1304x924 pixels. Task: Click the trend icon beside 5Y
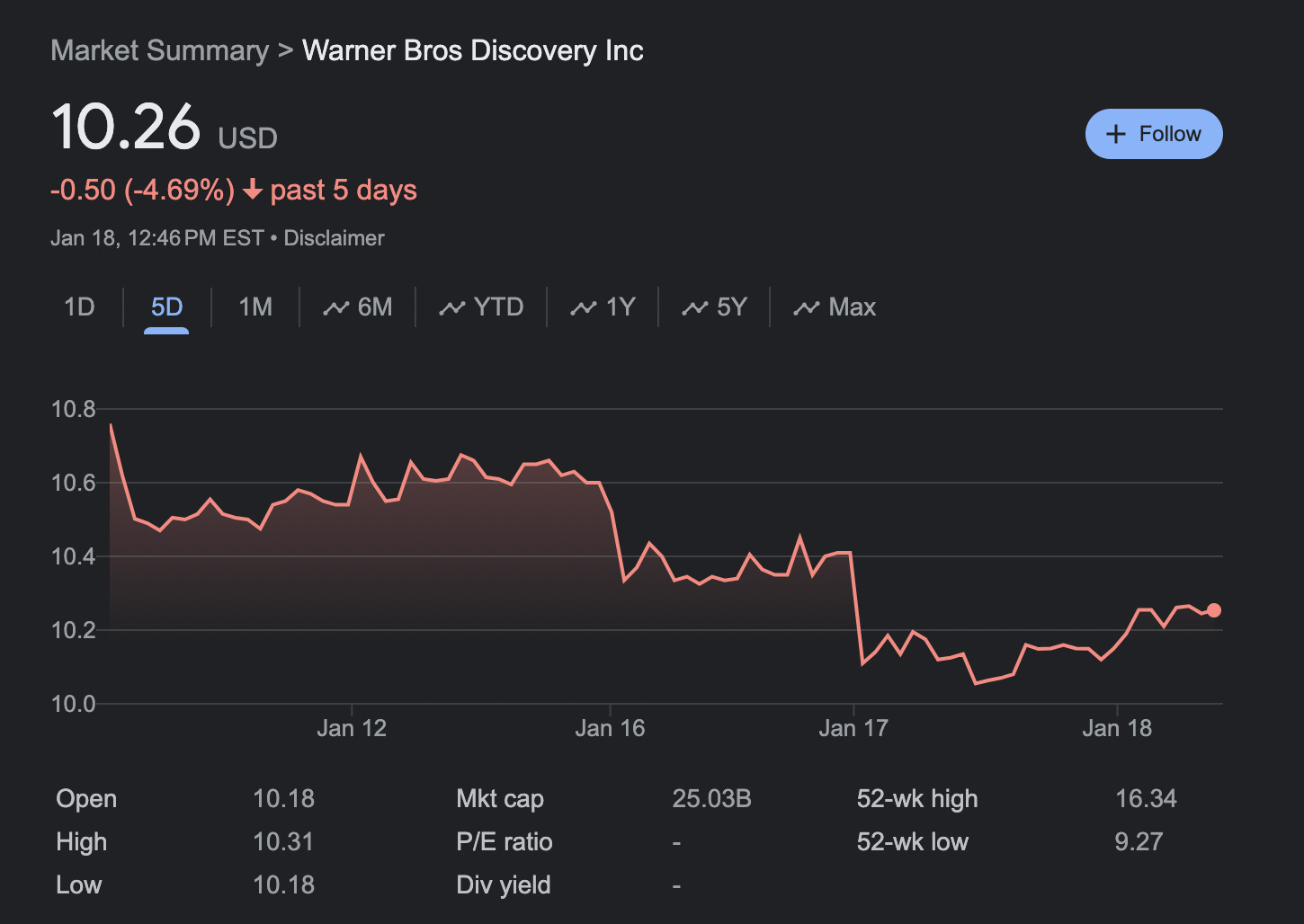695,308
